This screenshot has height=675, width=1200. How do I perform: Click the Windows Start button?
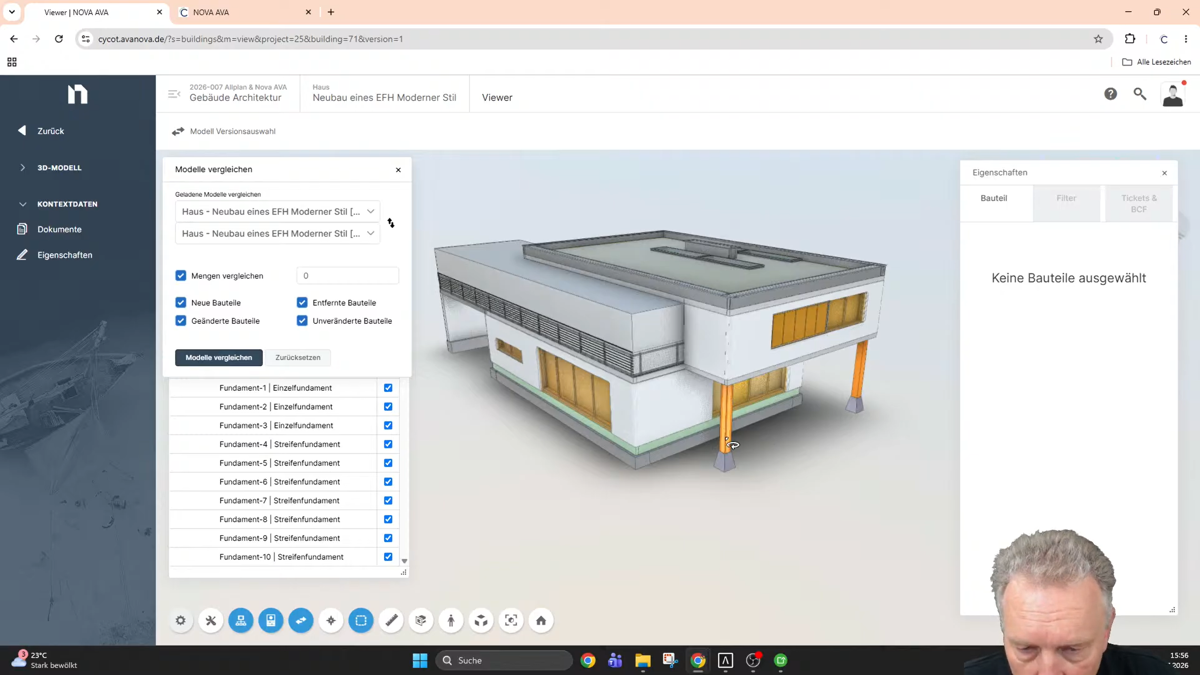pyautogui.click(x=420, y=661)
